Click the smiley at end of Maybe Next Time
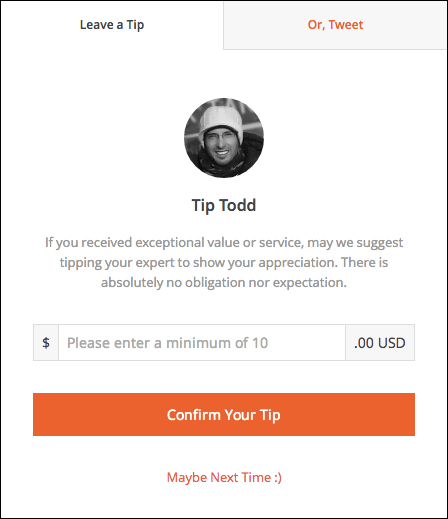448x519 pixels. click(x=278, y=477)
